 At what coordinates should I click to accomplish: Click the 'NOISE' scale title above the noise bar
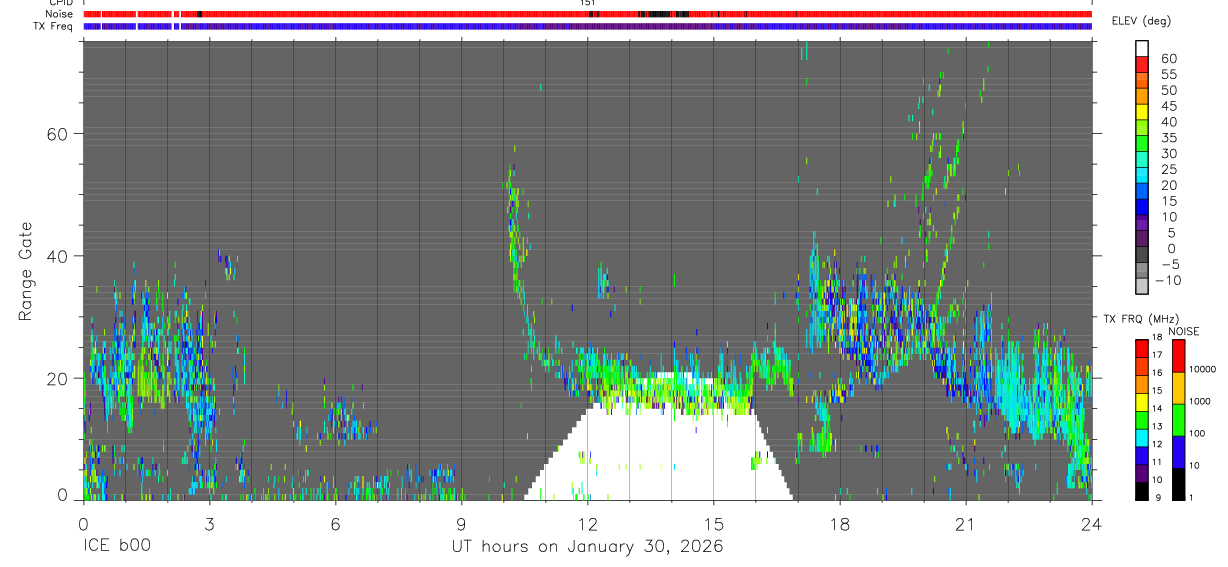(1184, 331)
